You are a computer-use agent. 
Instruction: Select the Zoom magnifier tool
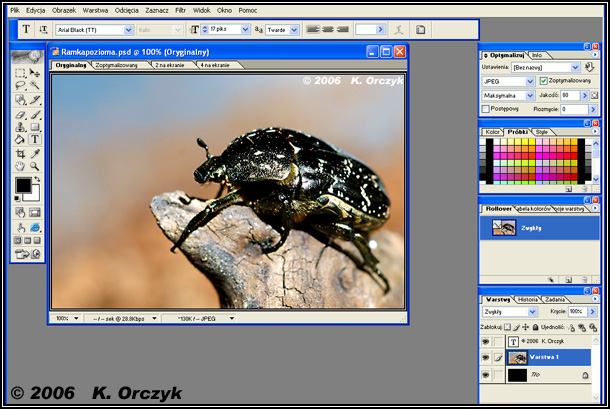click(x=34, y=166)
